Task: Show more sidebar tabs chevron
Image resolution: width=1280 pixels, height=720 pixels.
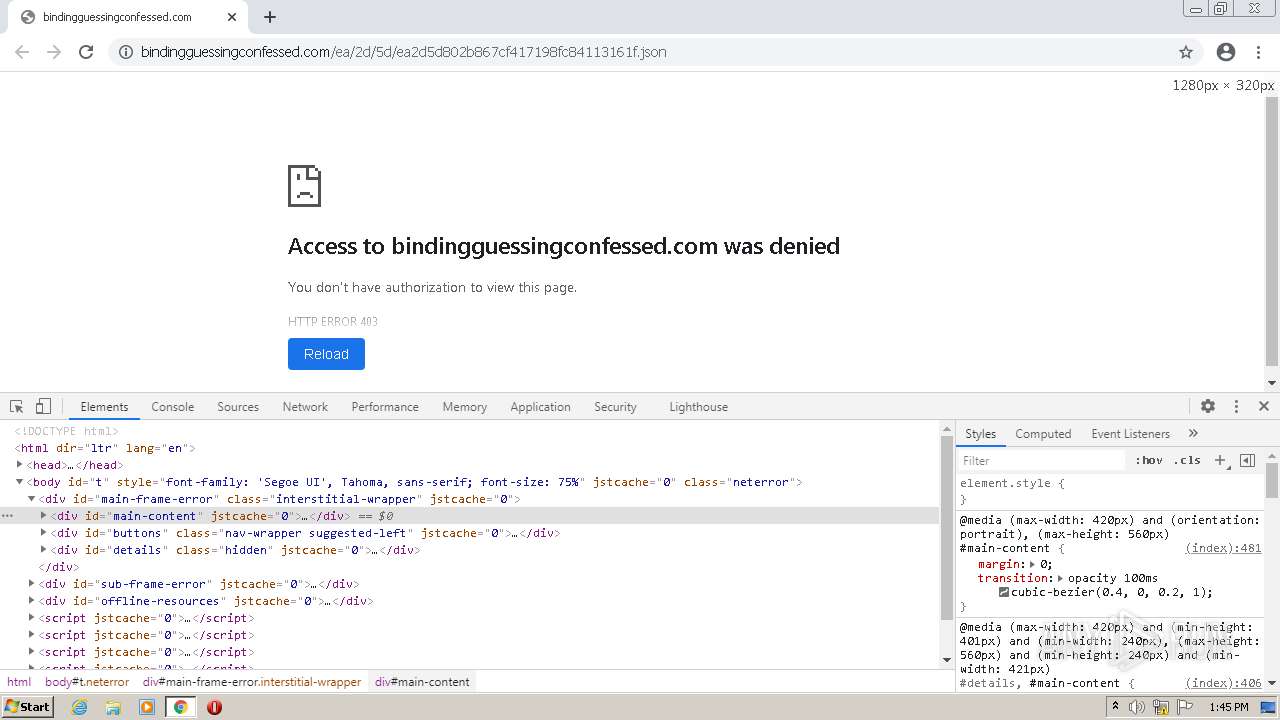Action: click(x=1193, y=433)
